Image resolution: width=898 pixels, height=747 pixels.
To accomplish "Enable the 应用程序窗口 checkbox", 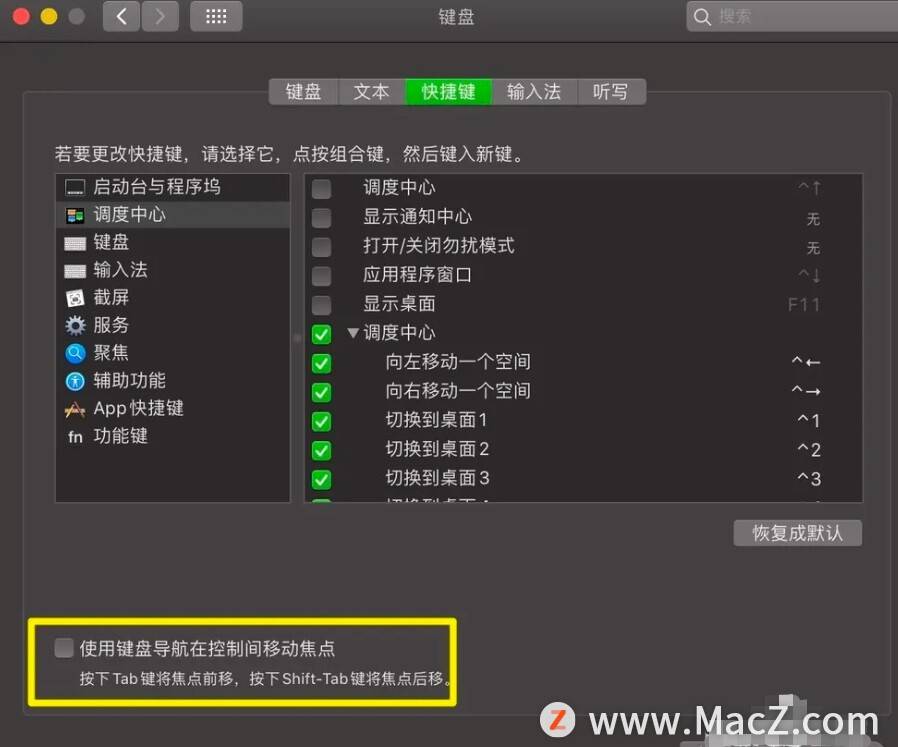I will coord(321,276).
